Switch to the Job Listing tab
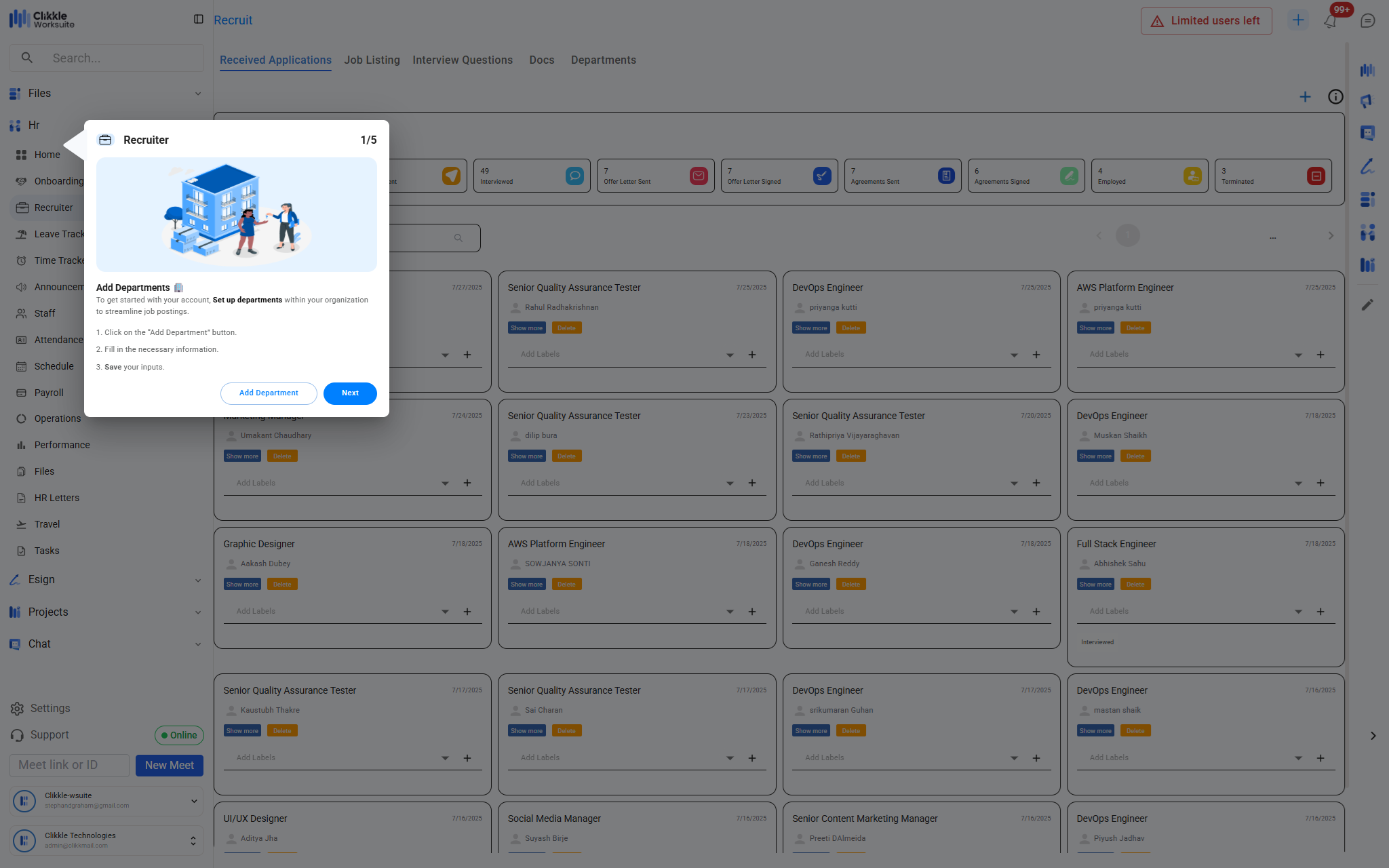 [x=372, y=60]
